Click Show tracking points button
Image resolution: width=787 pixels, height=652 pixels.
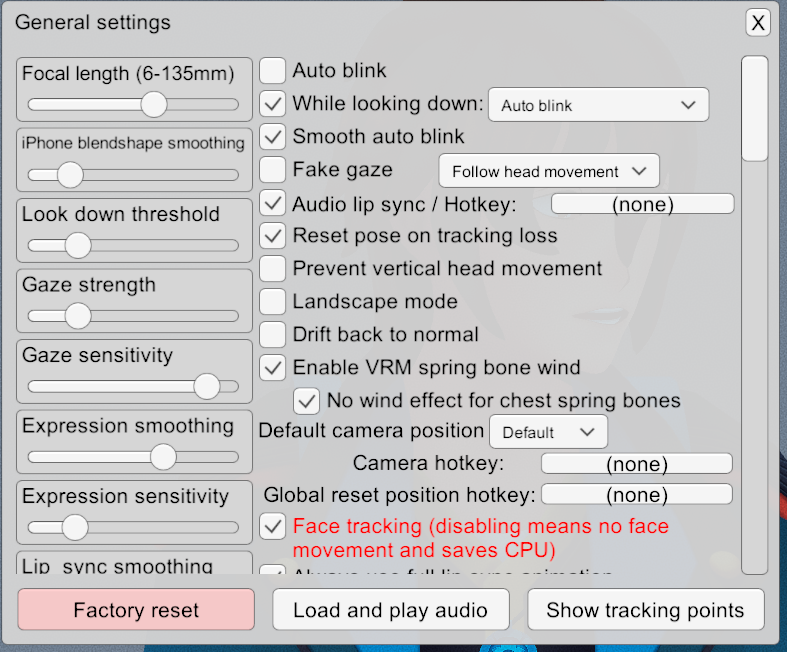click(645, 610)
